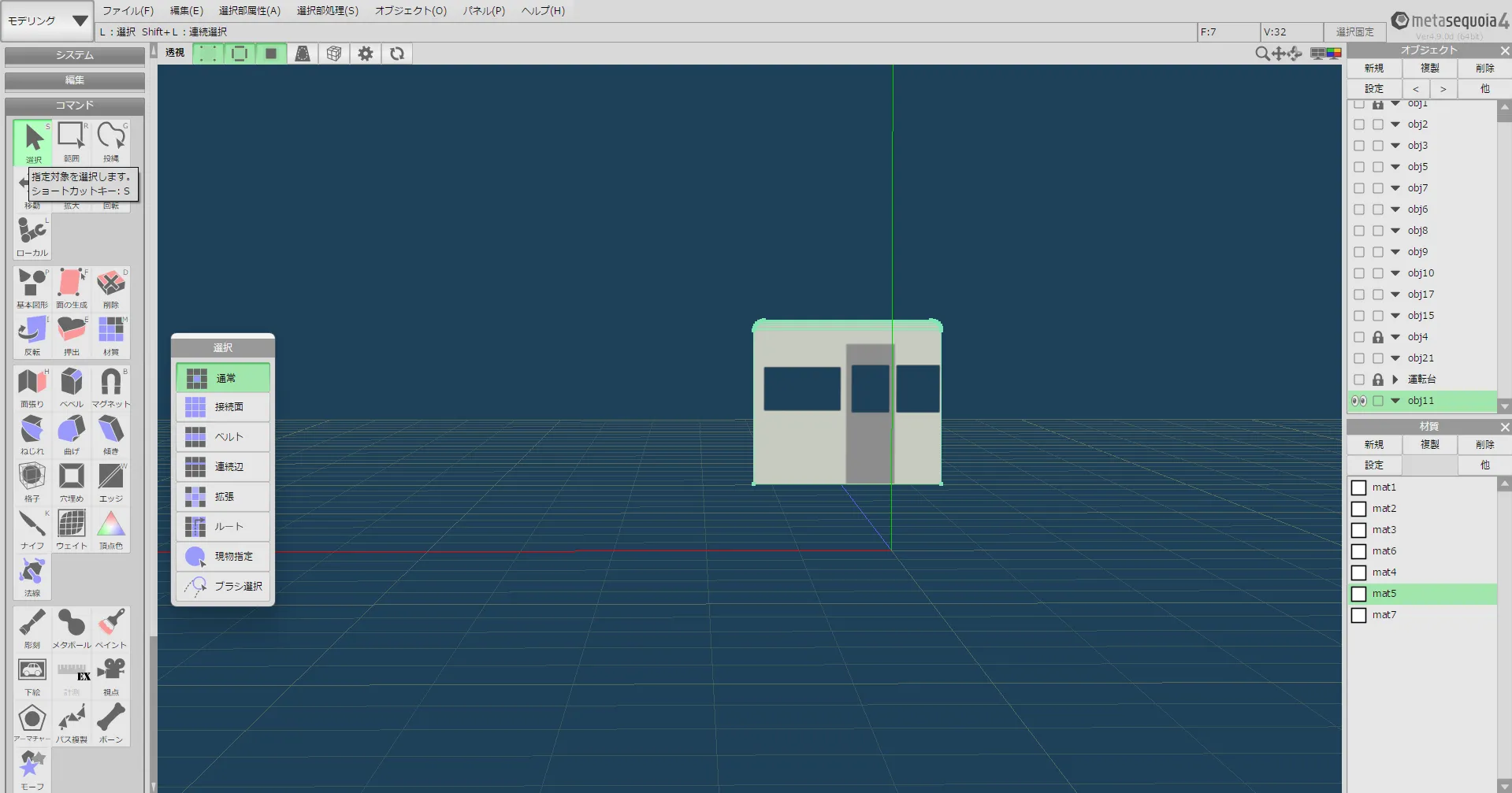Viewport: 1512px width, 793px height.
Task: Select the 押出 (Extrude) tool
Action: 72,335
